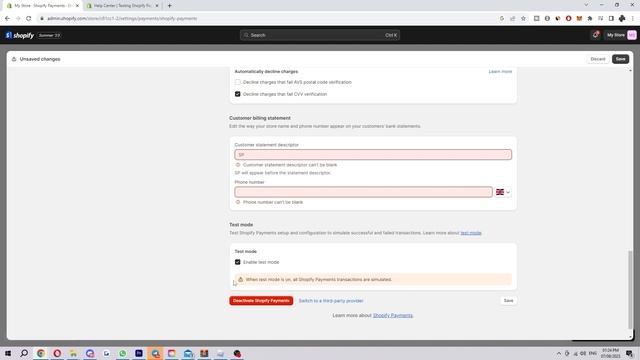Click the phone number input field

(363, 192)
